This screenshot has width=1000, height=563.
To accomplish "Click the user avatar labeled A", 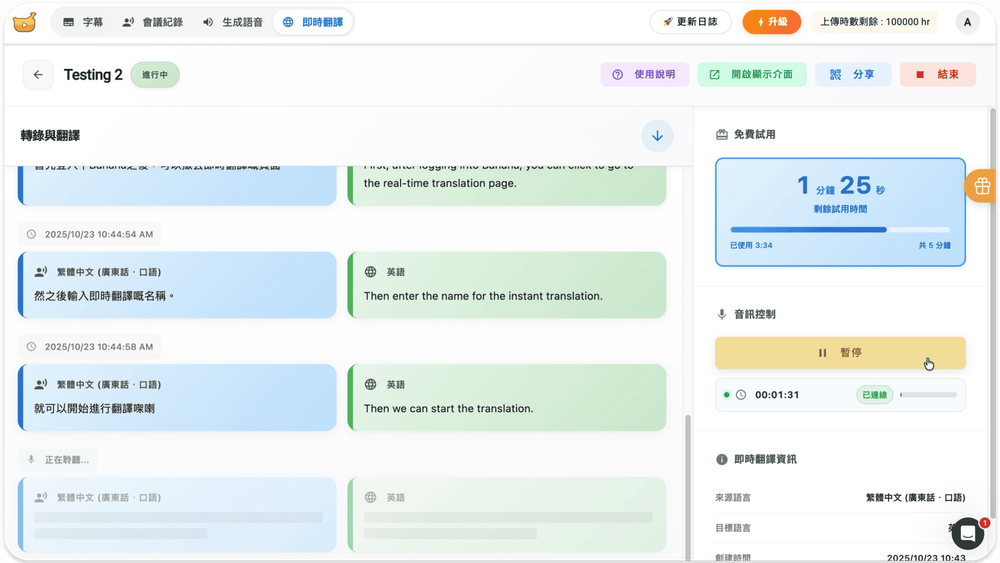I will 967,22.
